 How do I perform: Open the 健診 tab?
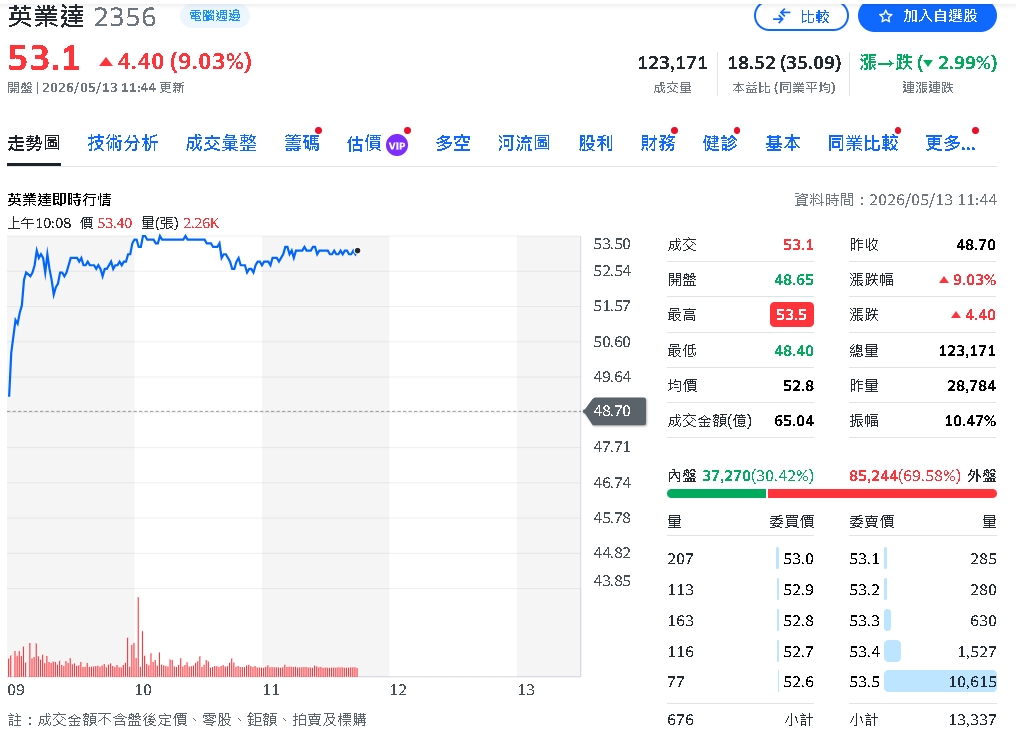click(720, 143)
